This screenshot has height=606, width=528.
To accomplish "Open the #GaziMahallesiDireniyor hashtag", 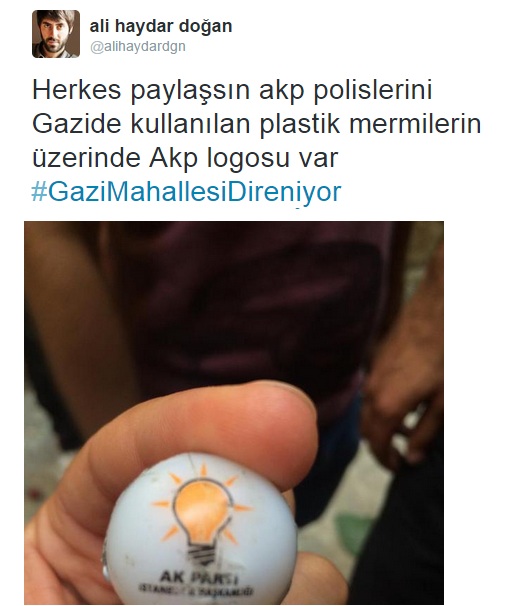I will 186,192.
